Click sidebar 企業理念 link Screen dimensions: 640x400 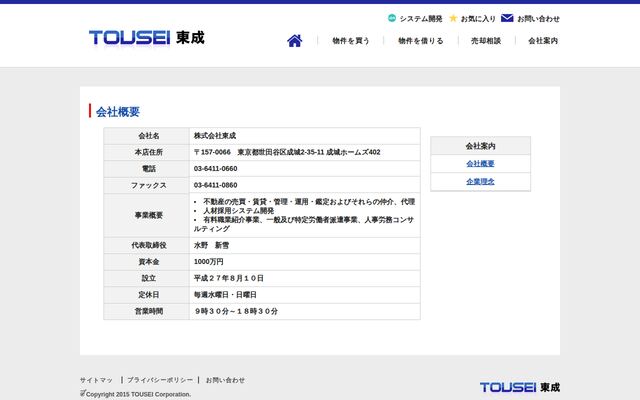[480, 182]
